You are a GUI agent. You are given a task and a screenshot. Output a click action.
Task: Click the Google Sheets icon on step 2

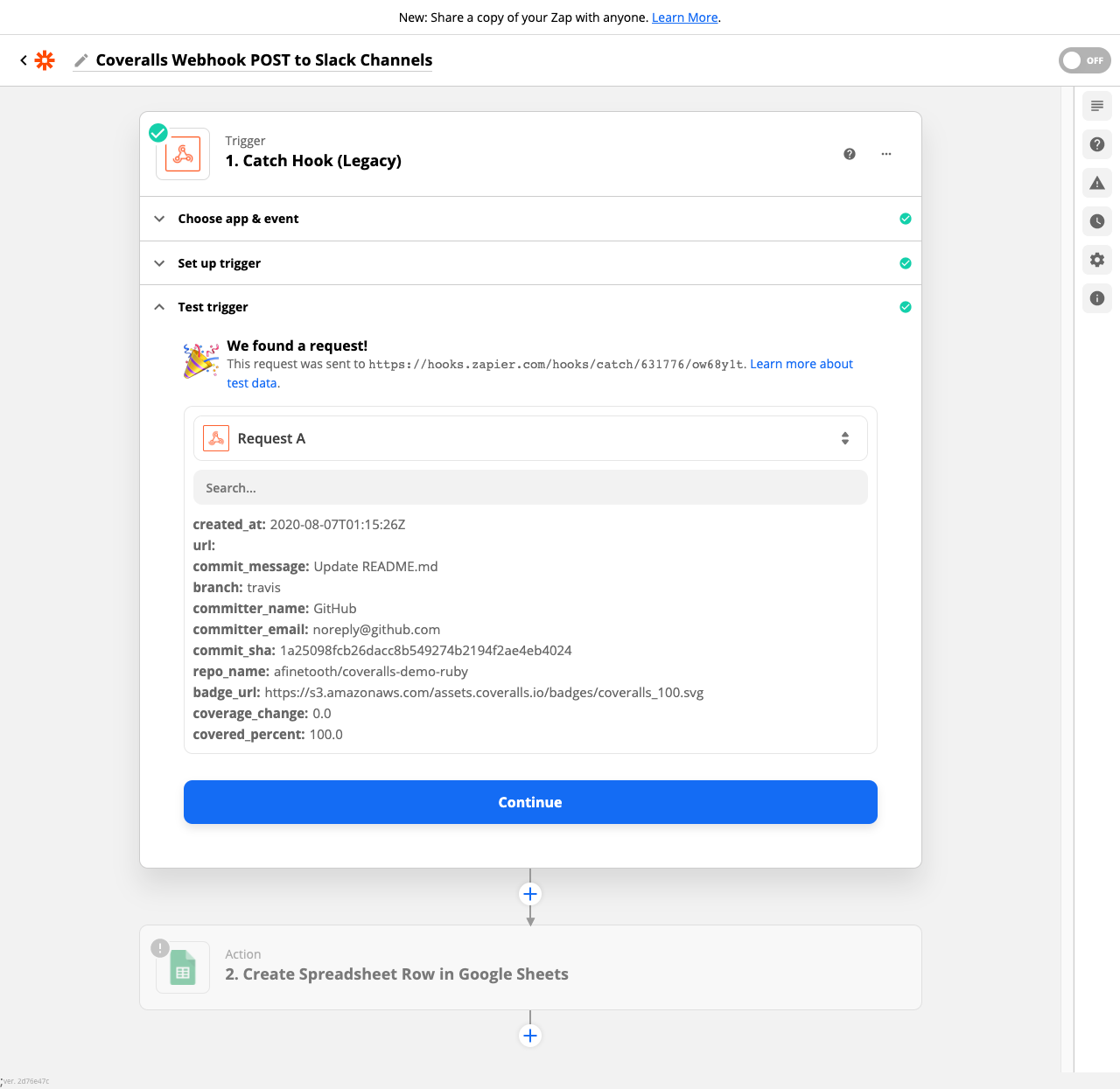click(x=182, y=967)
